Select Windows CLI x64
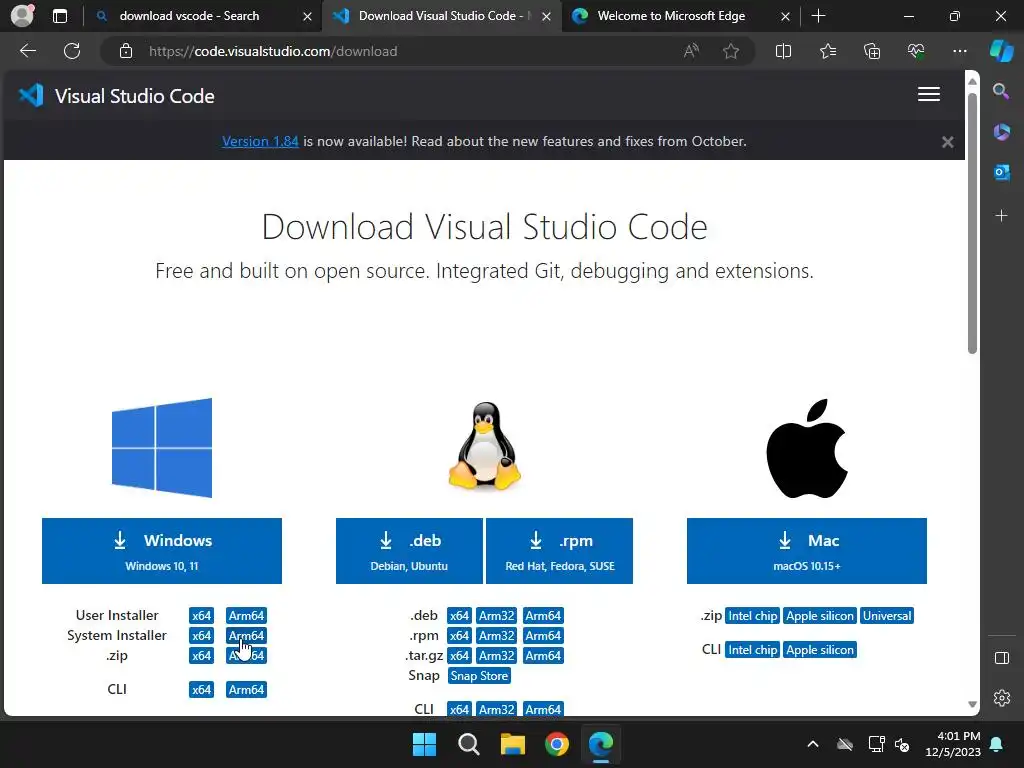 pos(201,689)
